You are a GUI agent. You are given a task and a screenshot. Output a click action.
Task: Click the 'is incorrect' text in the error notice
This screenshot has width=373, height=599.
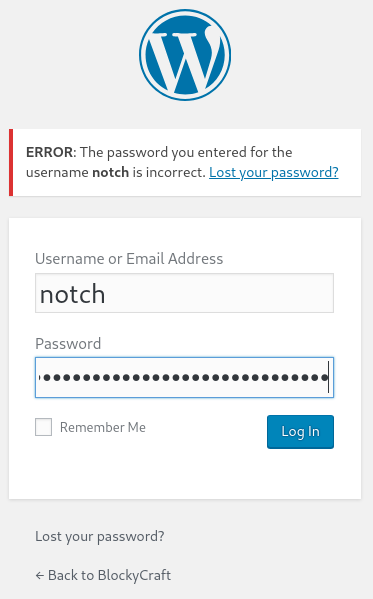pos(169,172)
